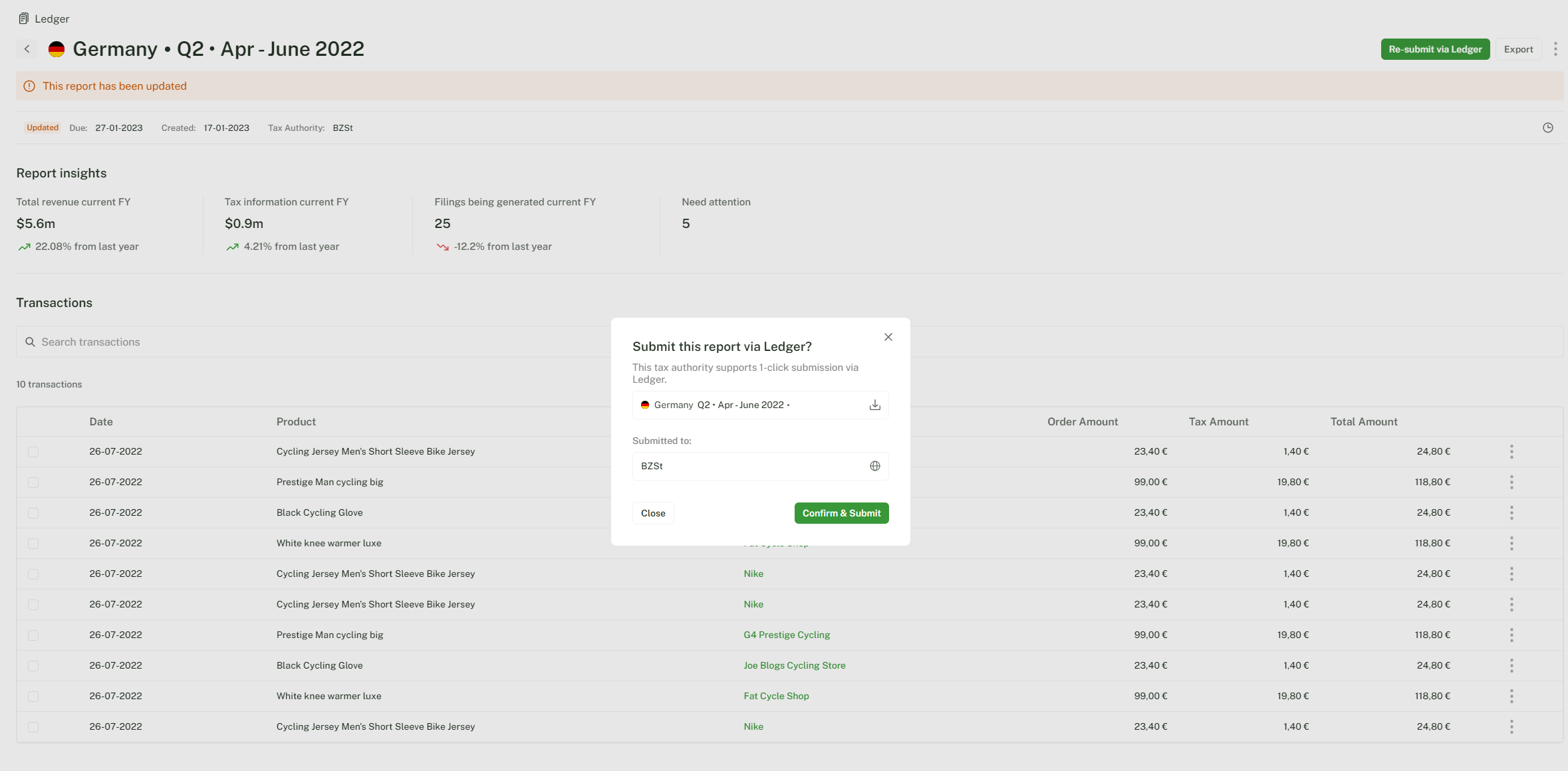Open actions menu for Joe Blogs row
The height and width of the screenshot is (771, 1568).
click(x=1511, y=665)
